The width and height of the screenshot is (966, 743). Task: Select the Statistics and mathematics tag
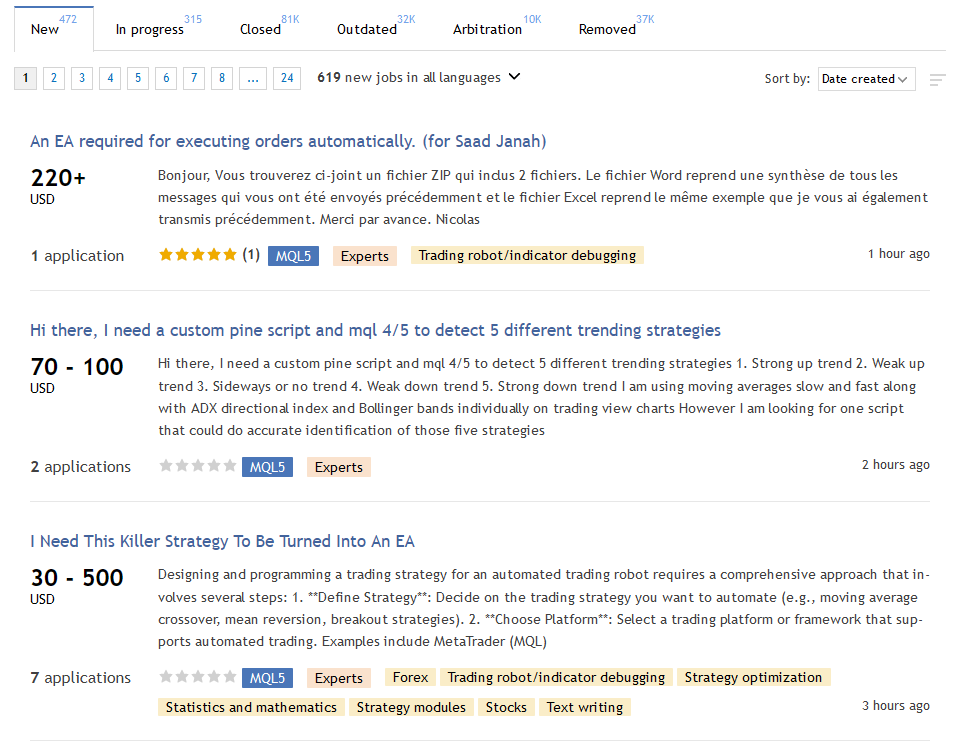point(251,707)
